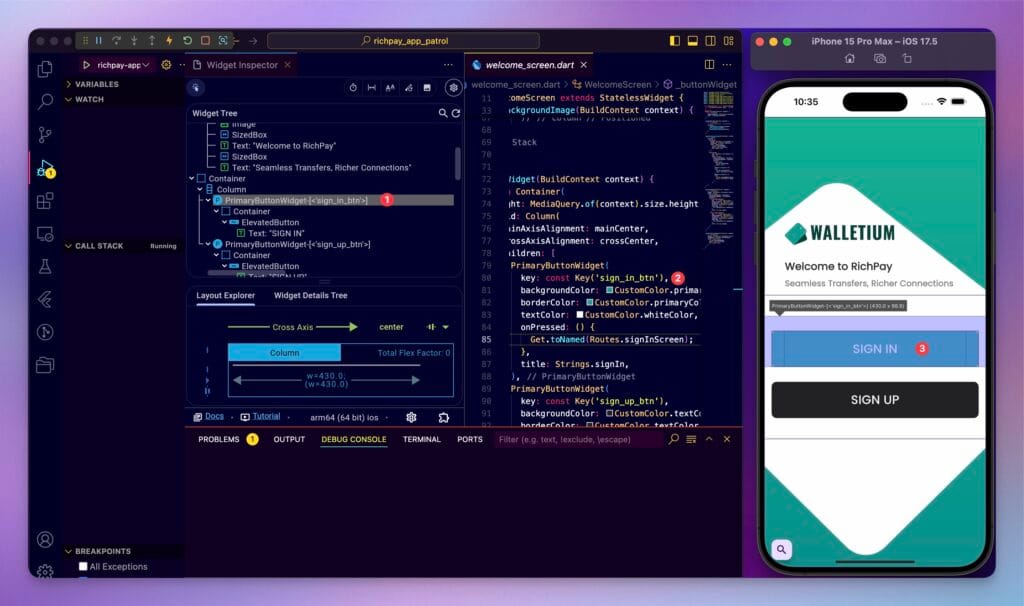Click the Step Over debug button
The height and width of the screenshot is (606, 1024).
point(116,40)
